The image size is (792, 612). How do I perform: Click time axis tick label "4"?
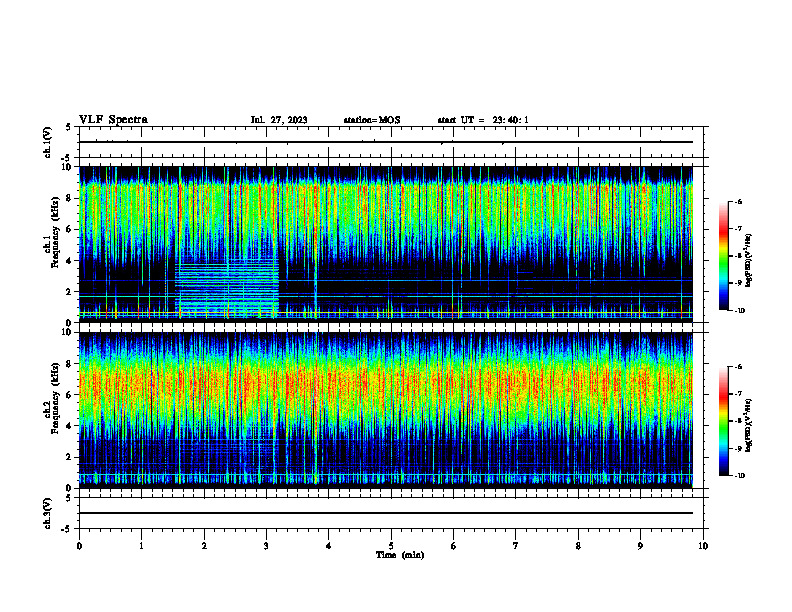[x=329, y=546]
